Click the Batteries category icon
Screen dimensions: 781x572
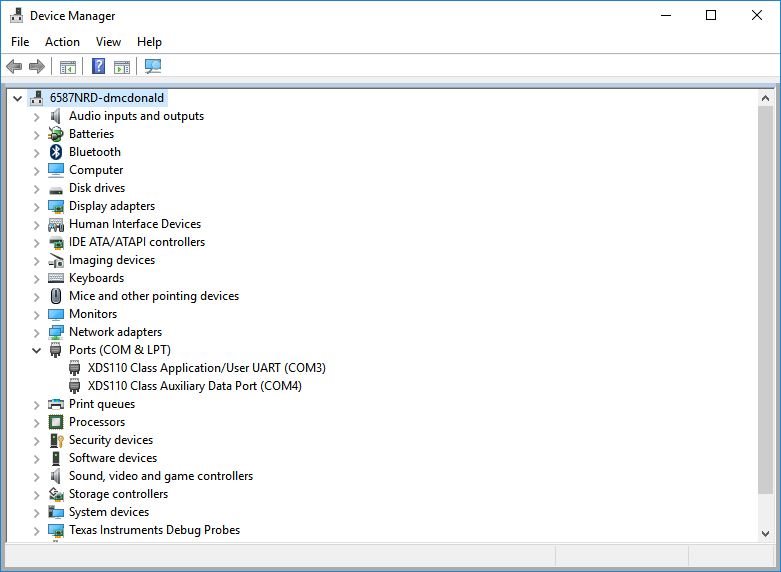click(x=56, y=134)
